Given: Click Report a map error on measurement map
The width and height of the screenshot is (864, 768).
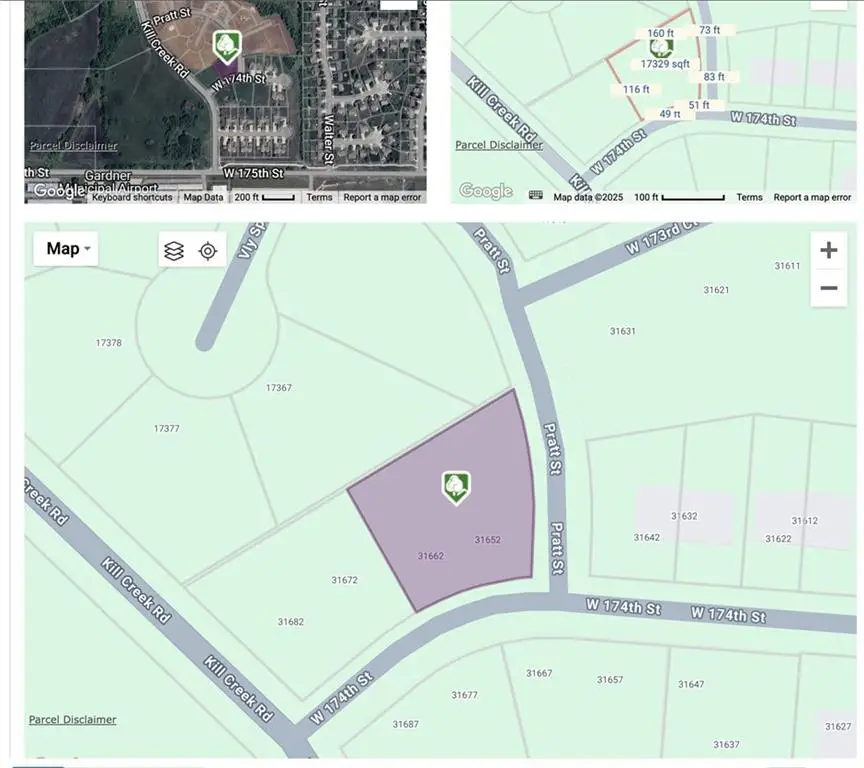Looking at the screenshot, I should [812, 197].
